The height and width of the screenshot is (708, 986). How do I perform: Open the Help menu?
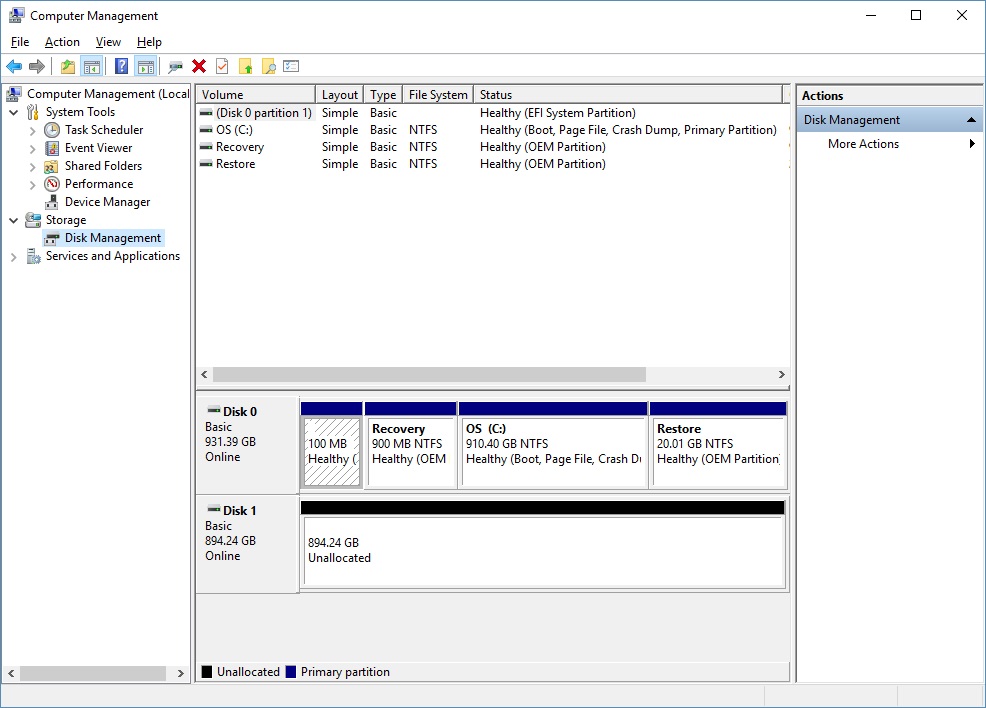[x=149, y=42]
